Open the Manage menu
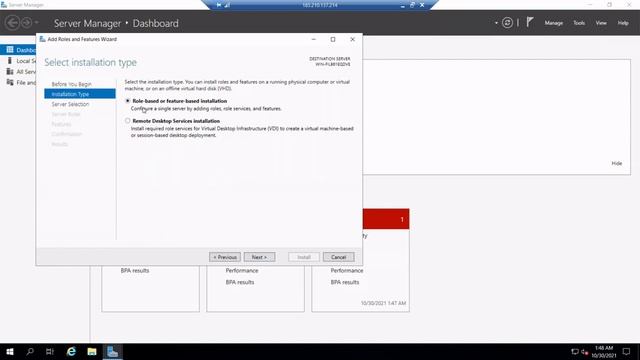640x360 pixels. coord(553,23)
